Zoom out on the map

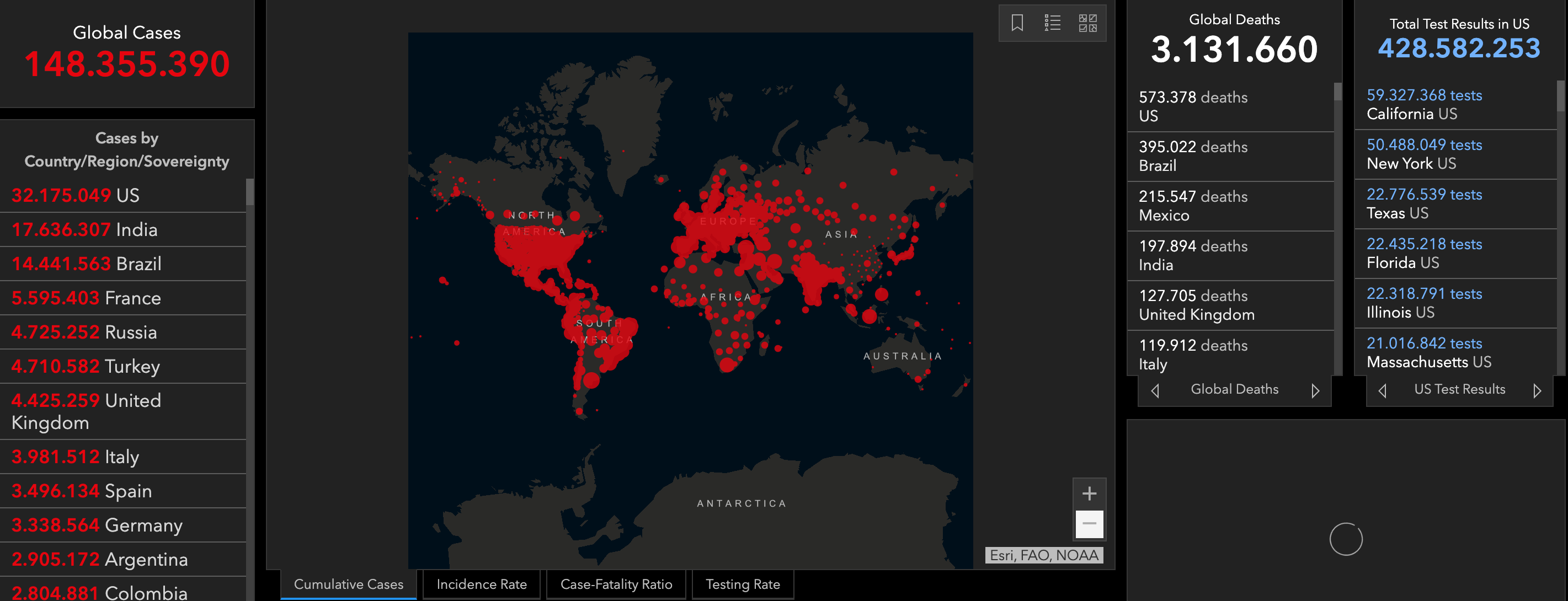[x=1089, y=524]
